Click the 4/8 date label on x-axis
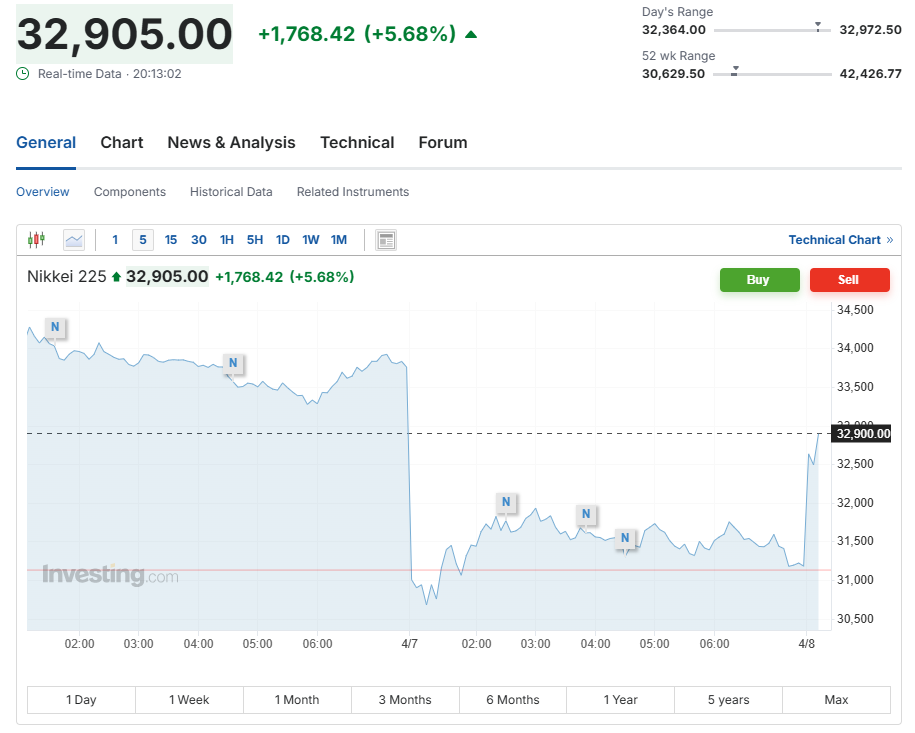 point(806,644)
